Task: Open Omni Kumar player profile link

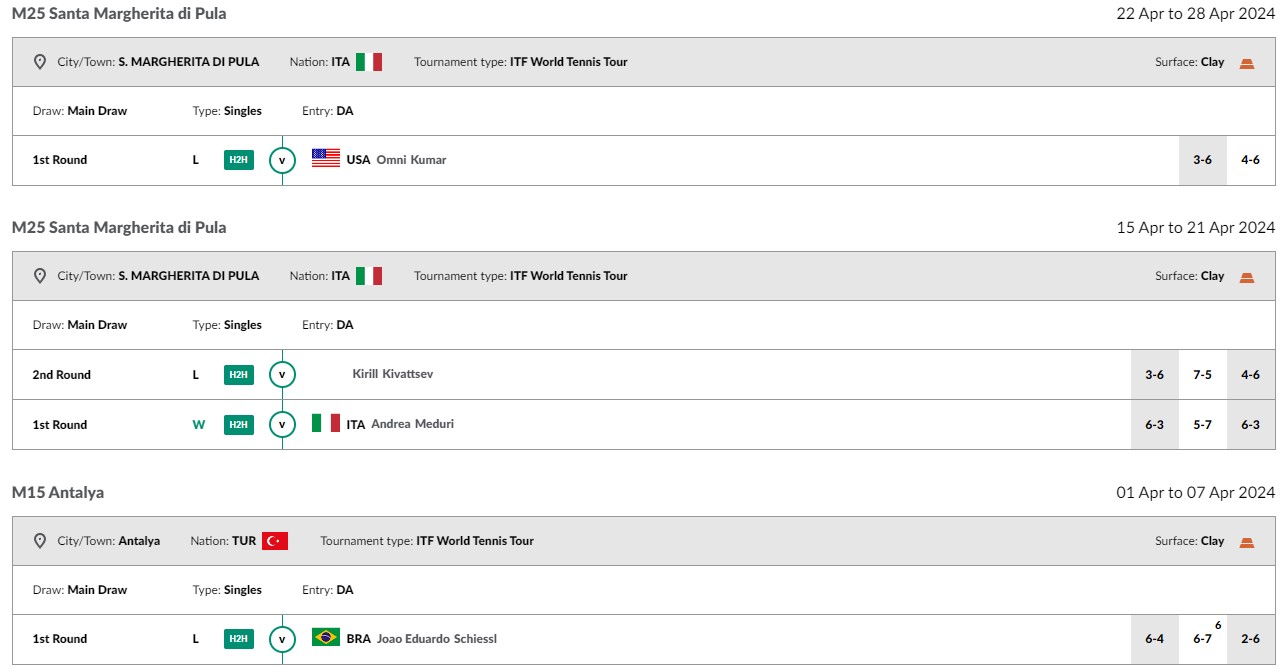Action: click(x=411, y=160)
